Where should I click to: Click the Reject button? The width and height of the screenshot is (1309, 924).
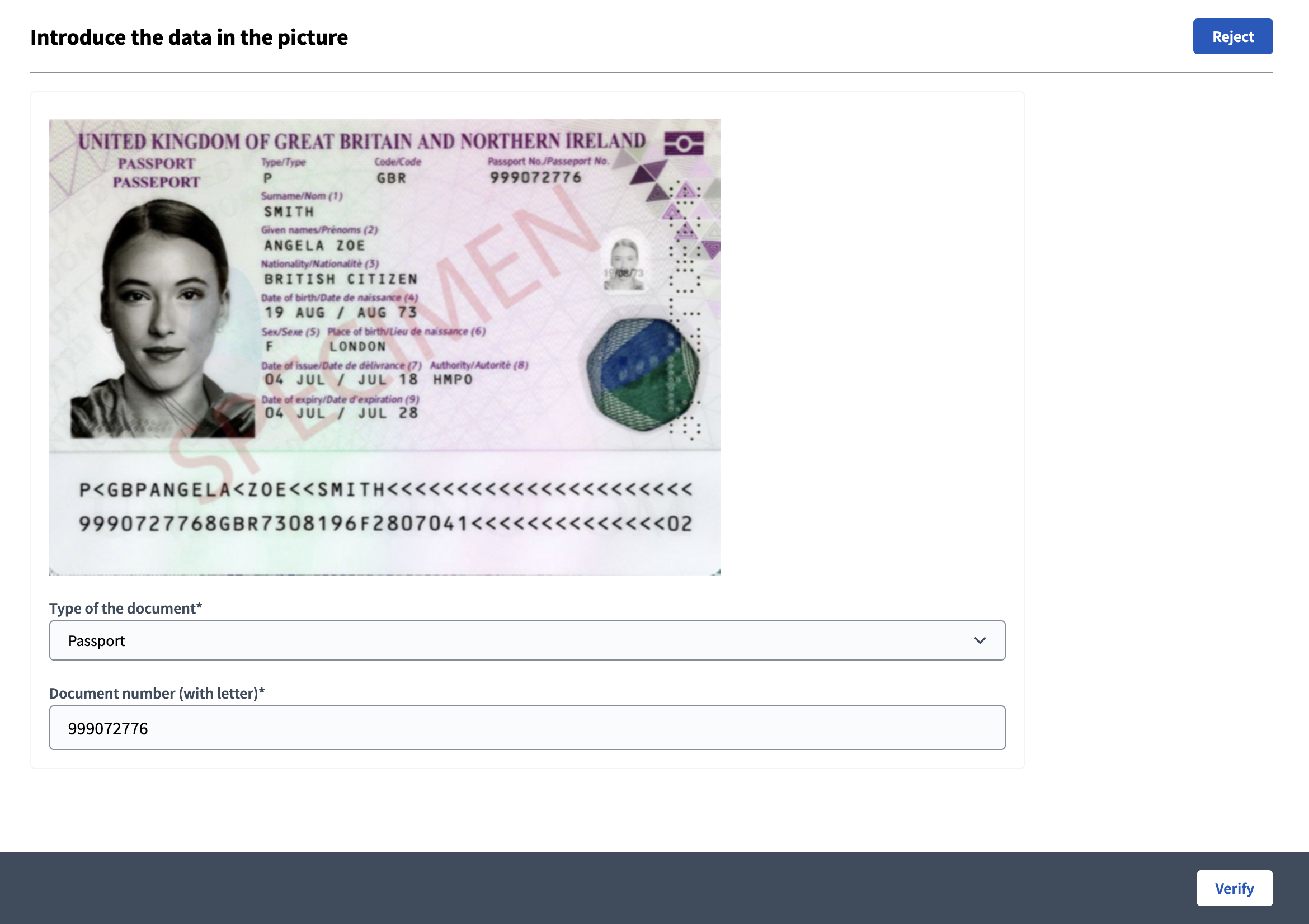pyautogui.click(x=1232, y=36)
